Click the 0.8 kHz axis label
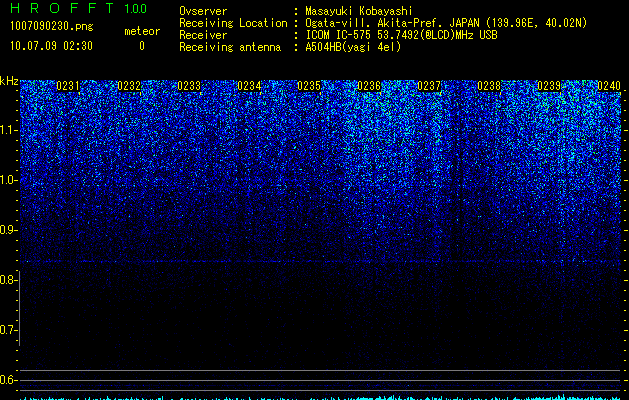Screen dimensions: 629x400 point(9,280)
